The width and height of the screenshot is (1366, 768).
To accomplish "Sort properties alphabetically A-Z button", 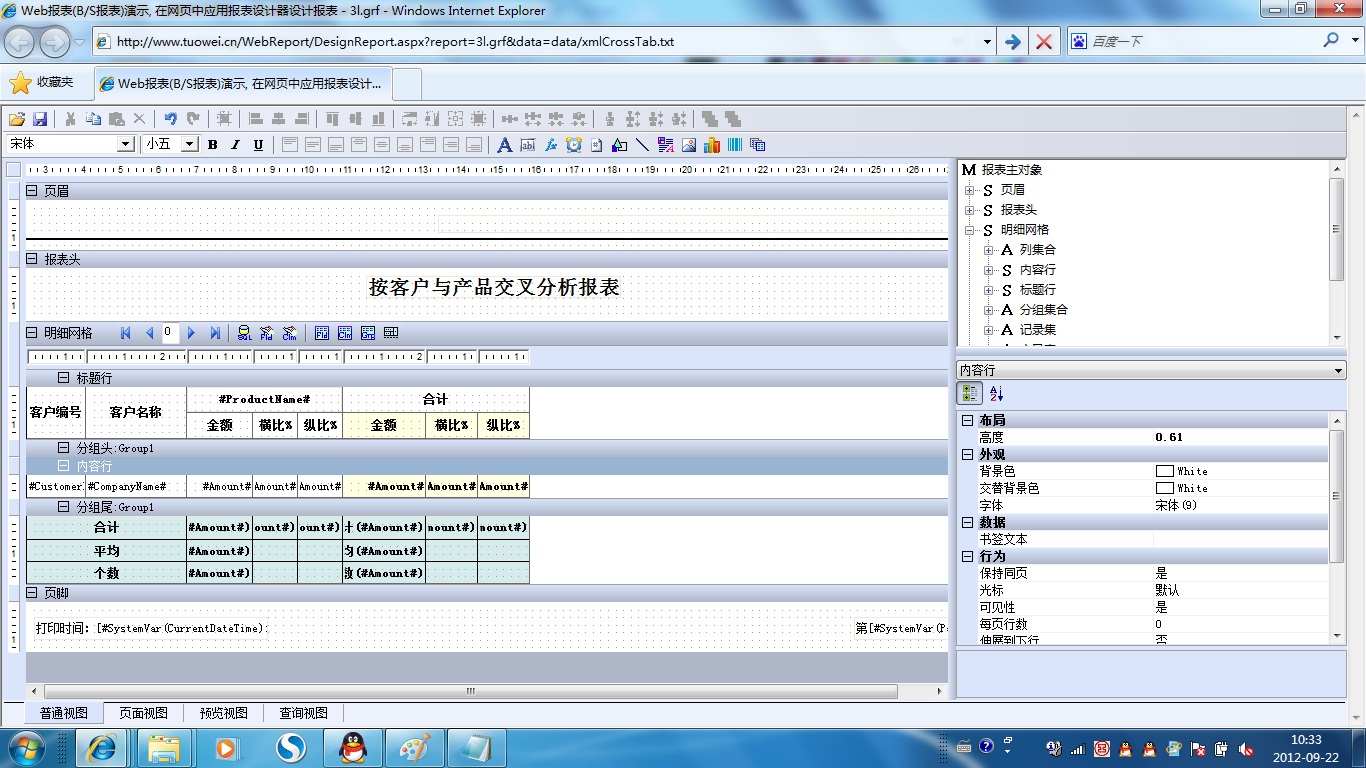I will coord(996,394).
